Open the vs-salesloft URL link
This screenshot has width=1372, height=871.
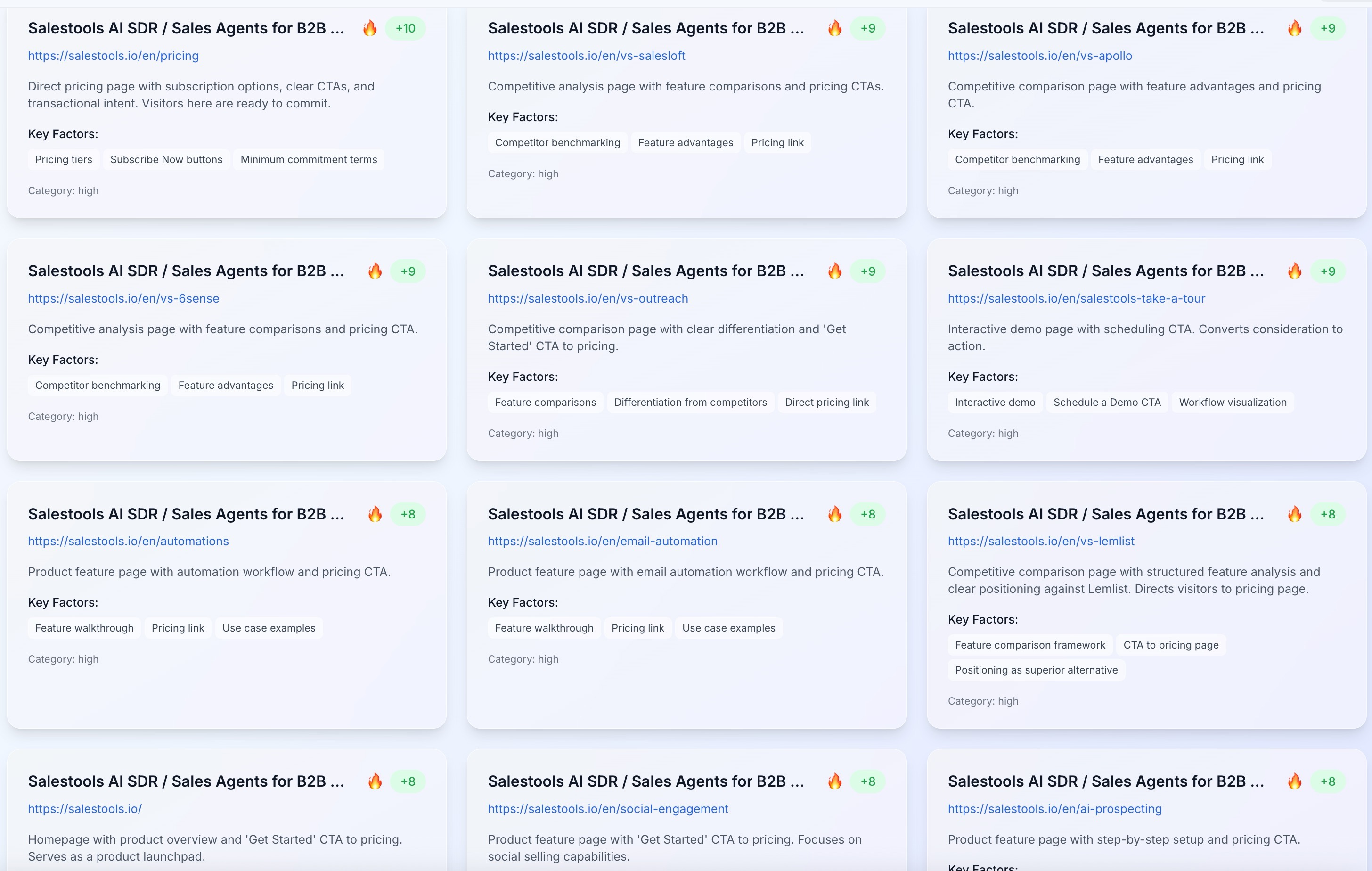[586, 56]
